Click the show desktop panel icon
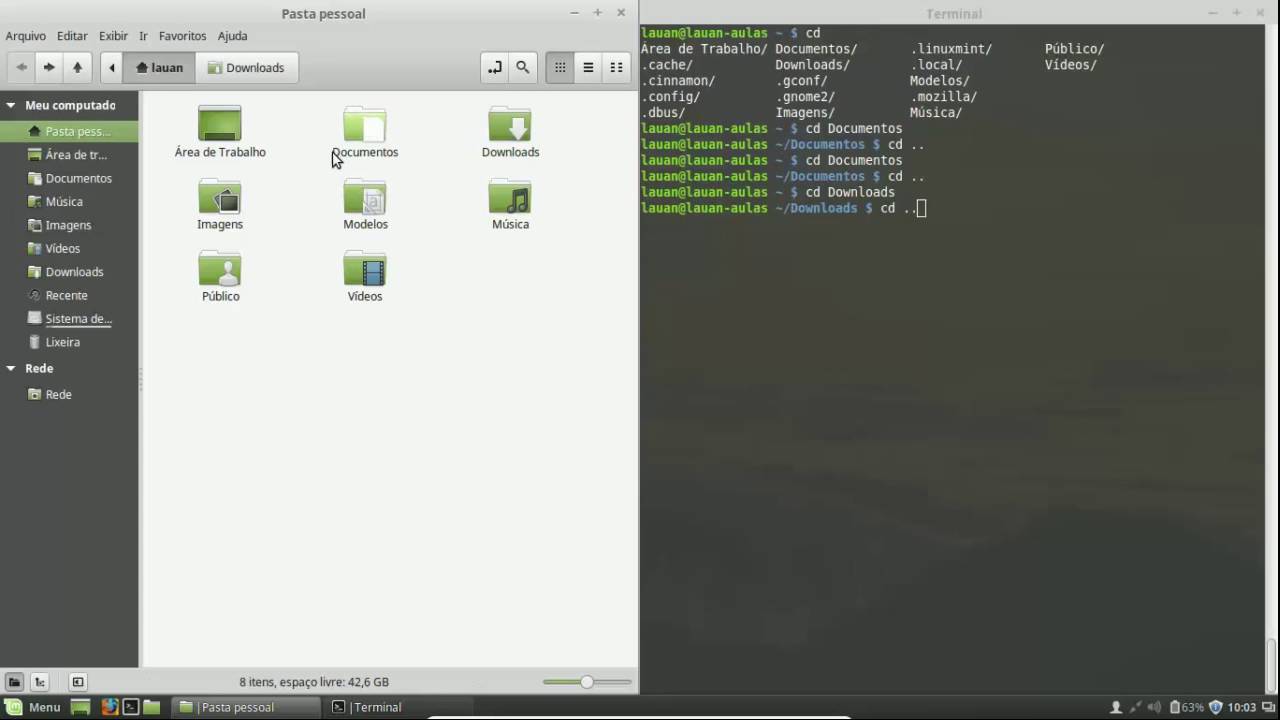The height and width of the screenshot is (720, 1280). pyautogui.click(x=81, y=707)
